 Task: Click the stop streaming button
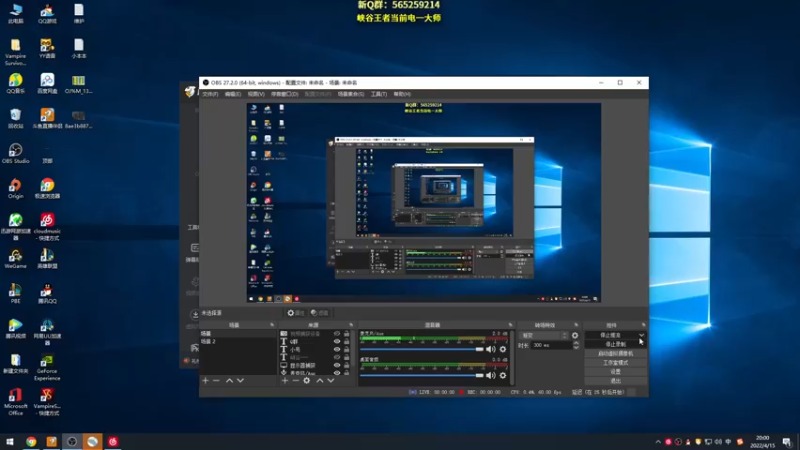pos(611,335)
